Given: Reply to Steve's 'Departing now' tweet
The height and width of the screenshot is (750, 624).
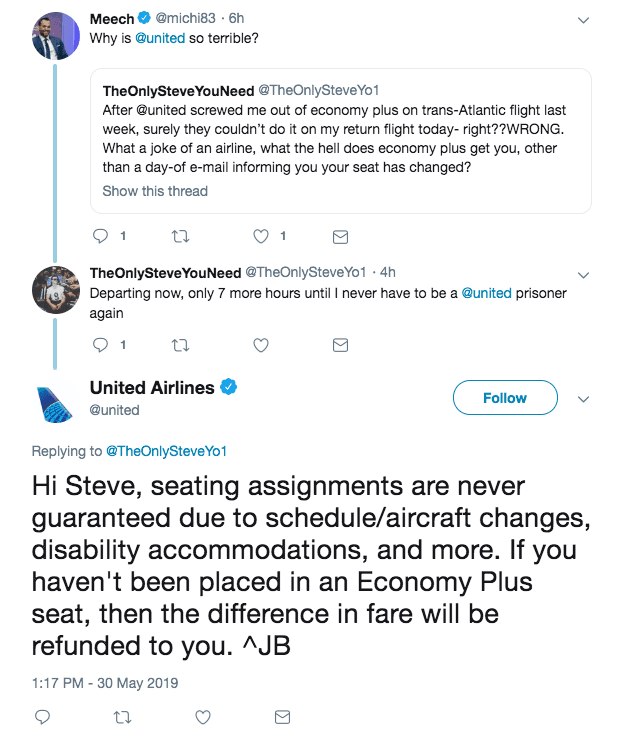Looking at the screenshot, I should tap(99, 345).
